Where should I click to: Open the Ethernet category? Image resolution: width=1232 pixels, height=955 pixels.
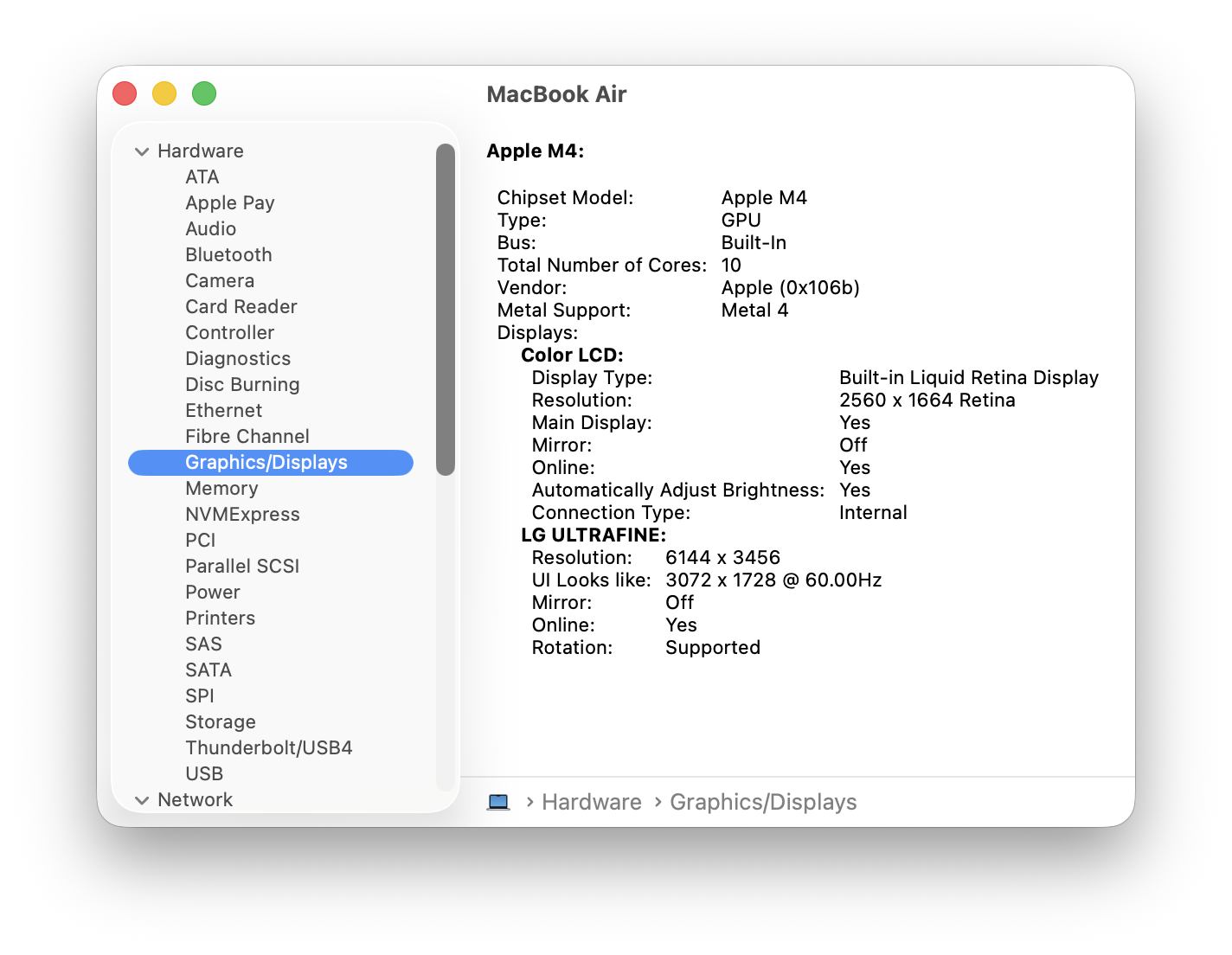click(223, 410)
